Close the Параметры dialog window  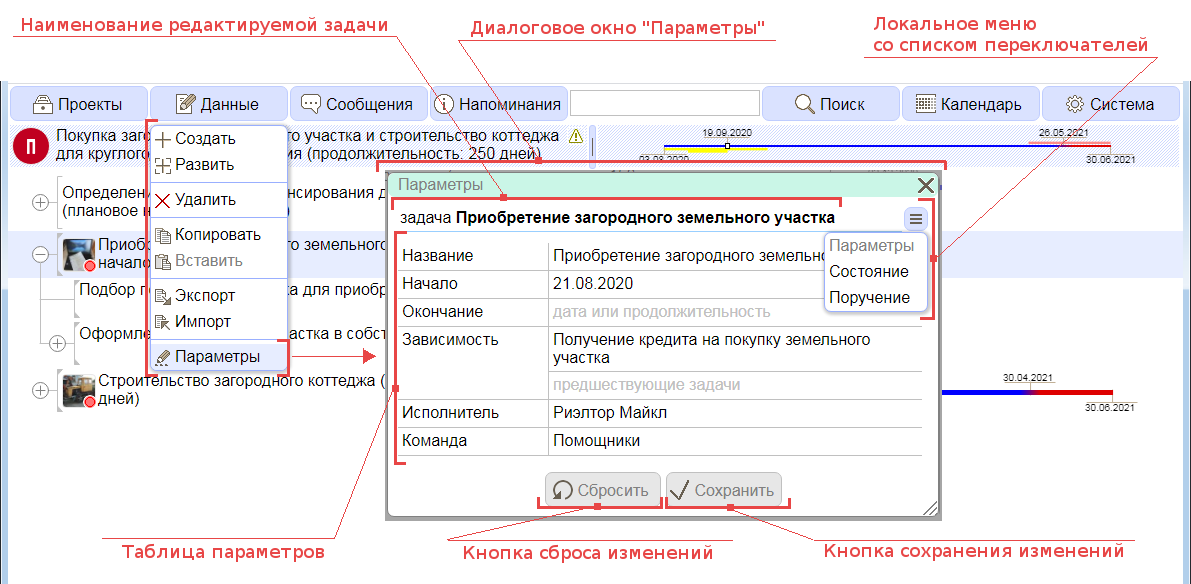click(x=925, y=185)
